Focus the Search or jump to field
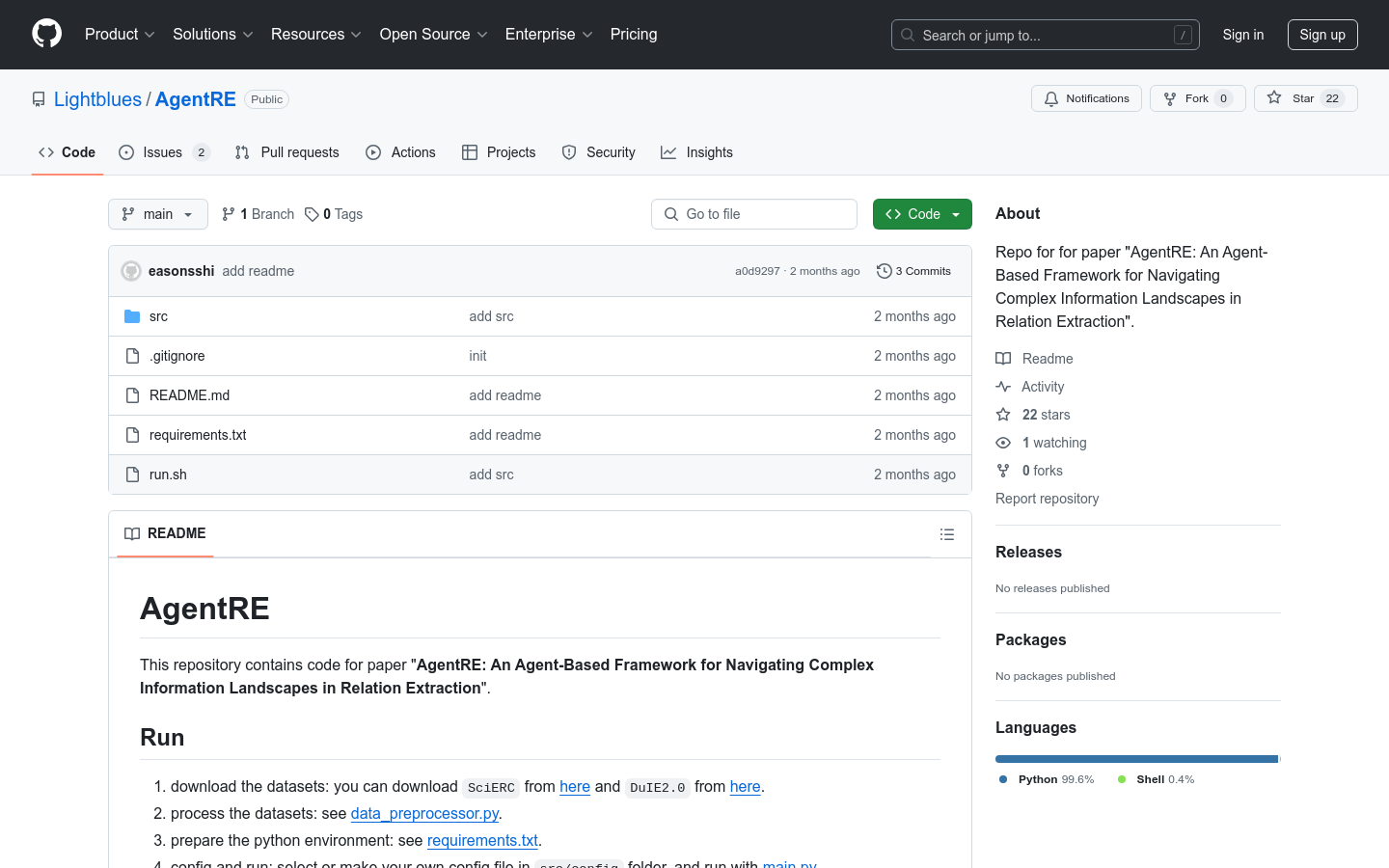The width and height of the screenshot is (1389, 868). coord(1046,35)
